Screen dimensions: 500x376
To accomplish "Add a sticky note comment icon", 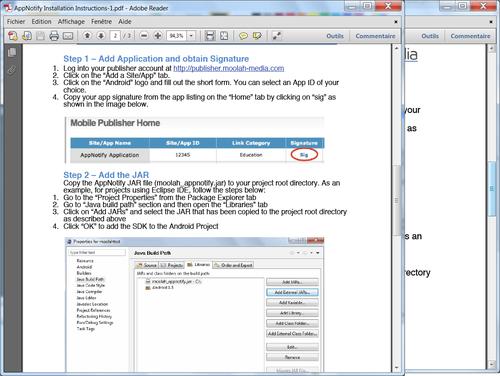I will (x=243, y=36).
